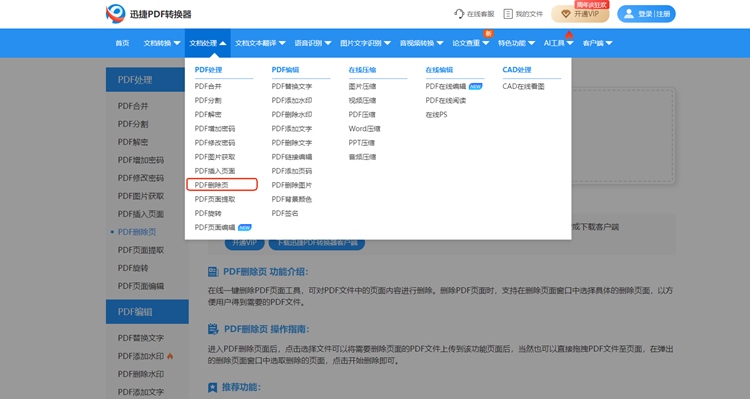Click PDF解密 in the left sidebar
The image size is (750, 399).
pos(133,142)
